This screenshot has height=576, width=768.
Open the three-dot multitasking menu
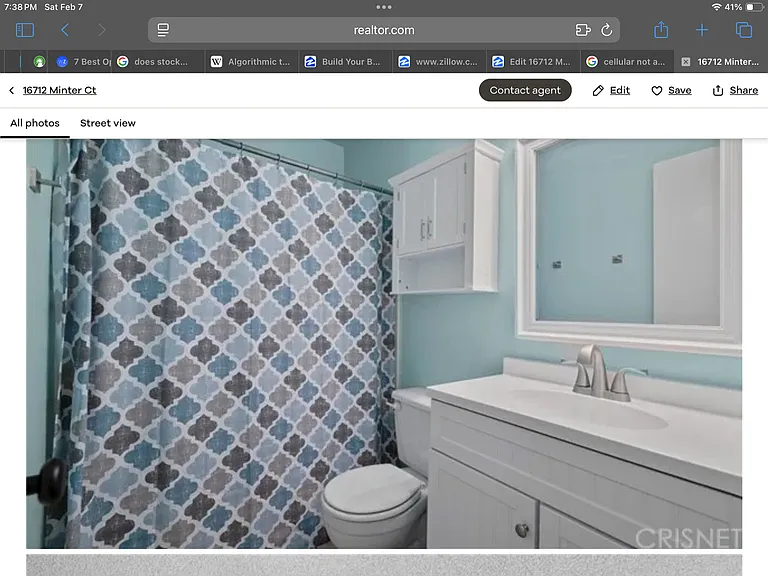coord(384,7)
